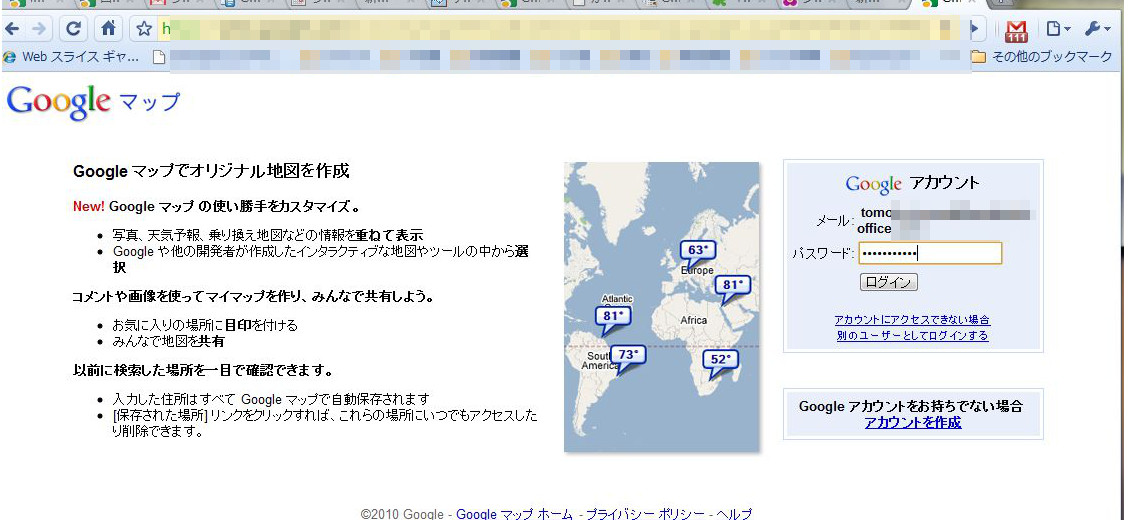Focus the パスワード input field
The height and width of the screenshot is (520, 1142).
point(930,253)
